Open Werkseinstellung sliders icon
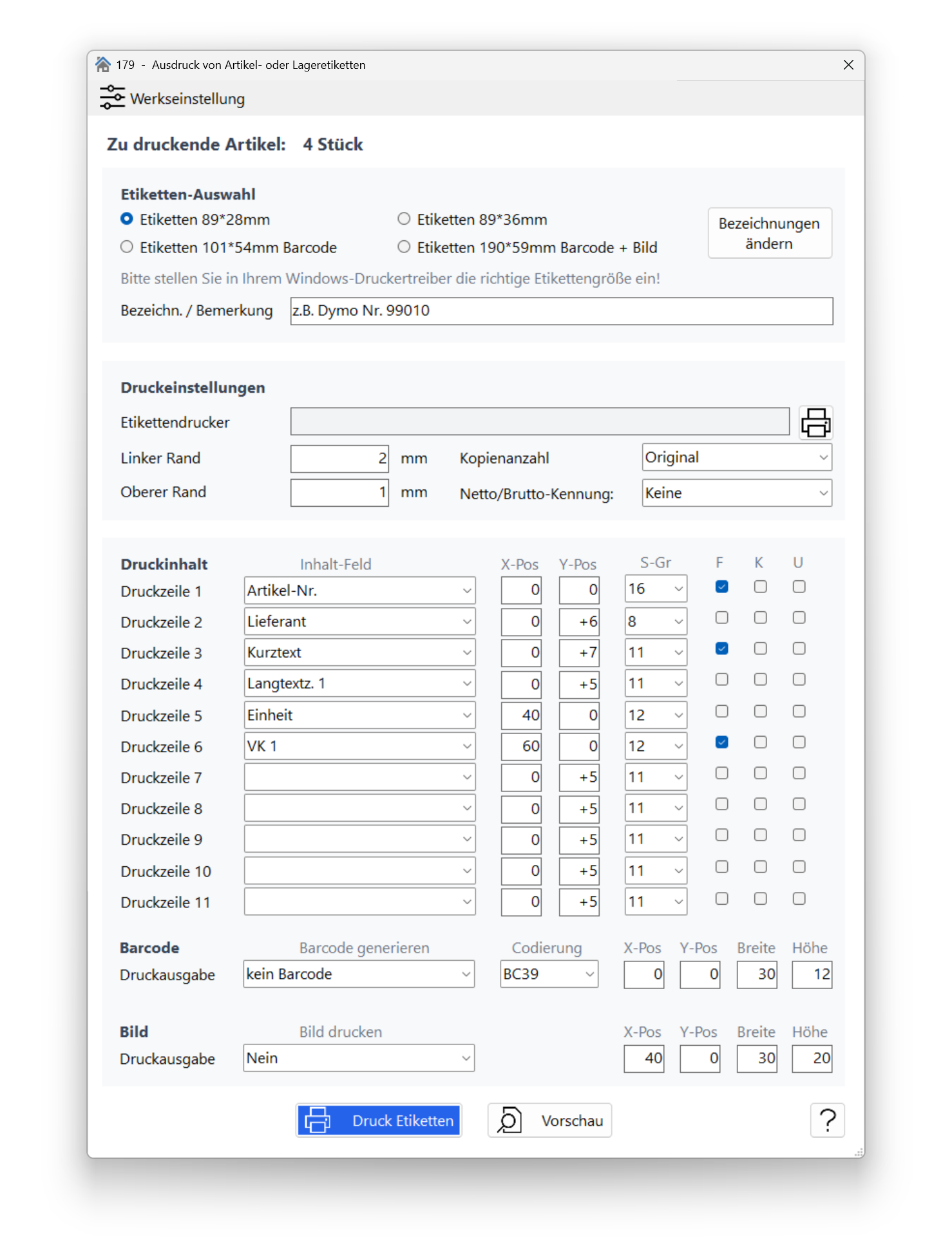952x1259 pixels. (x=112, y=98)
